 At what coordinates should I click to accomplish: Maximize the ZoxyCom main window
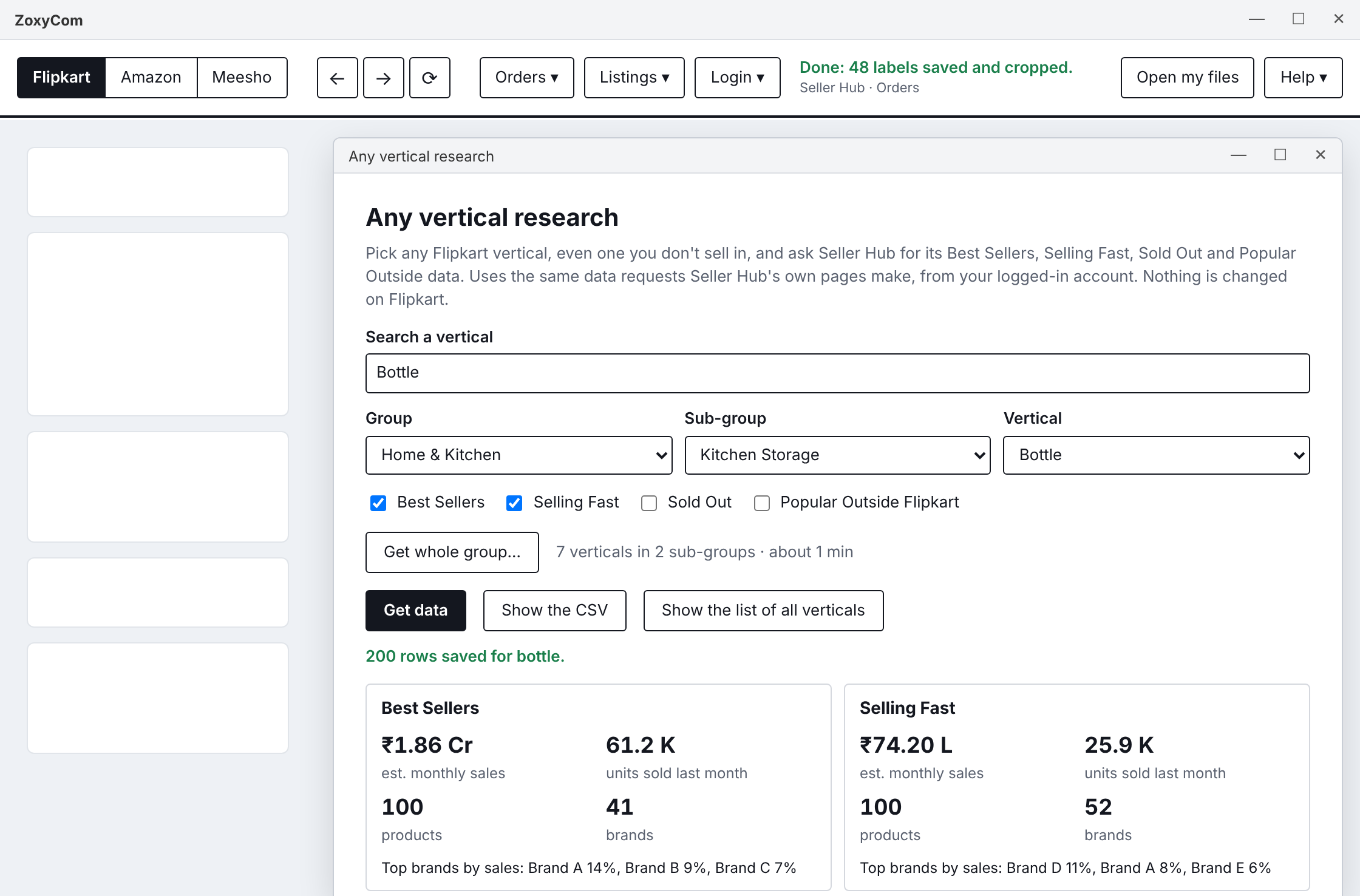[x=1298, y=19]
